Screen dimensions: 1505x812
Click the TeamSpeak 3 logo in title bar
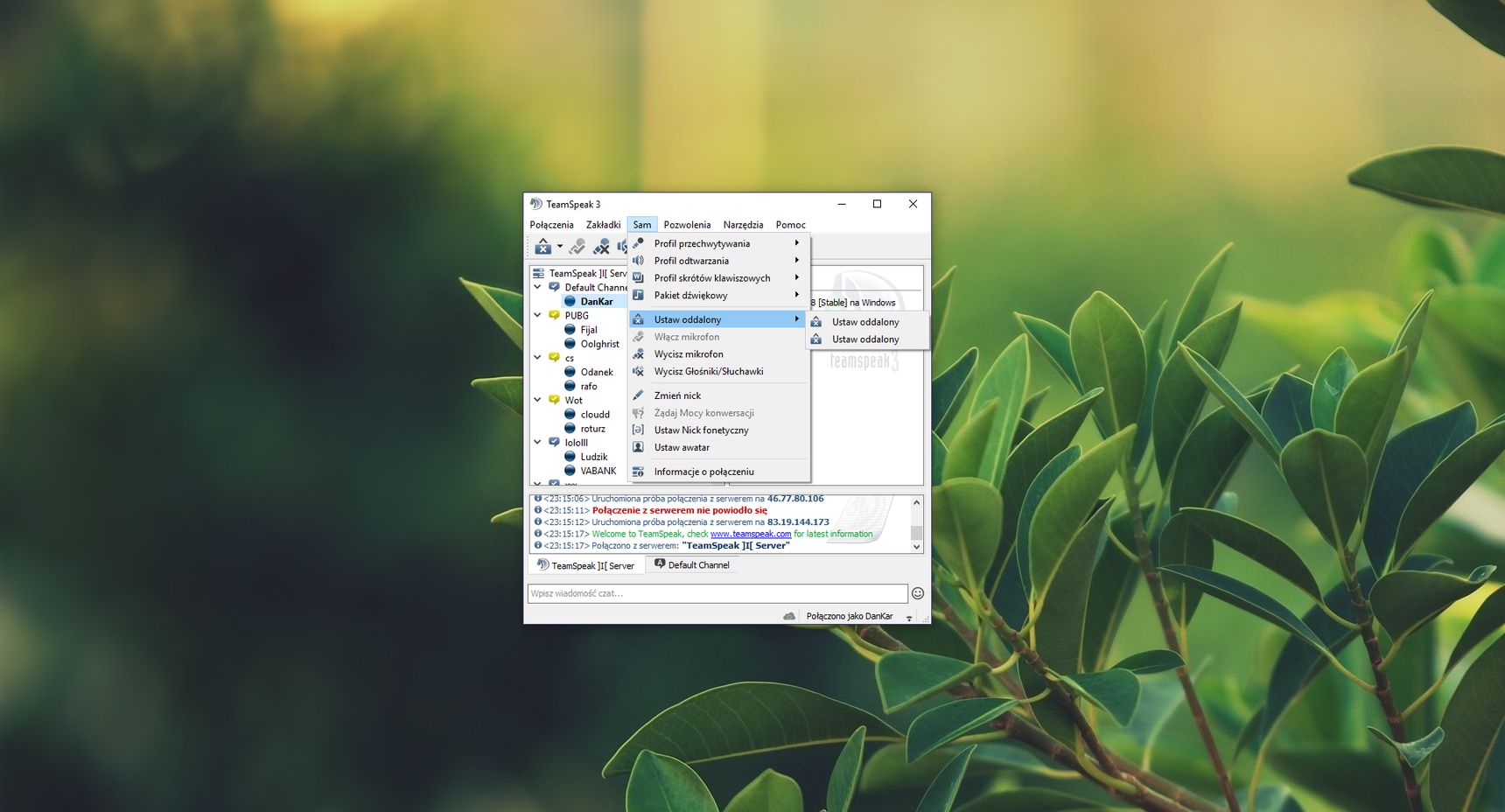535,204
